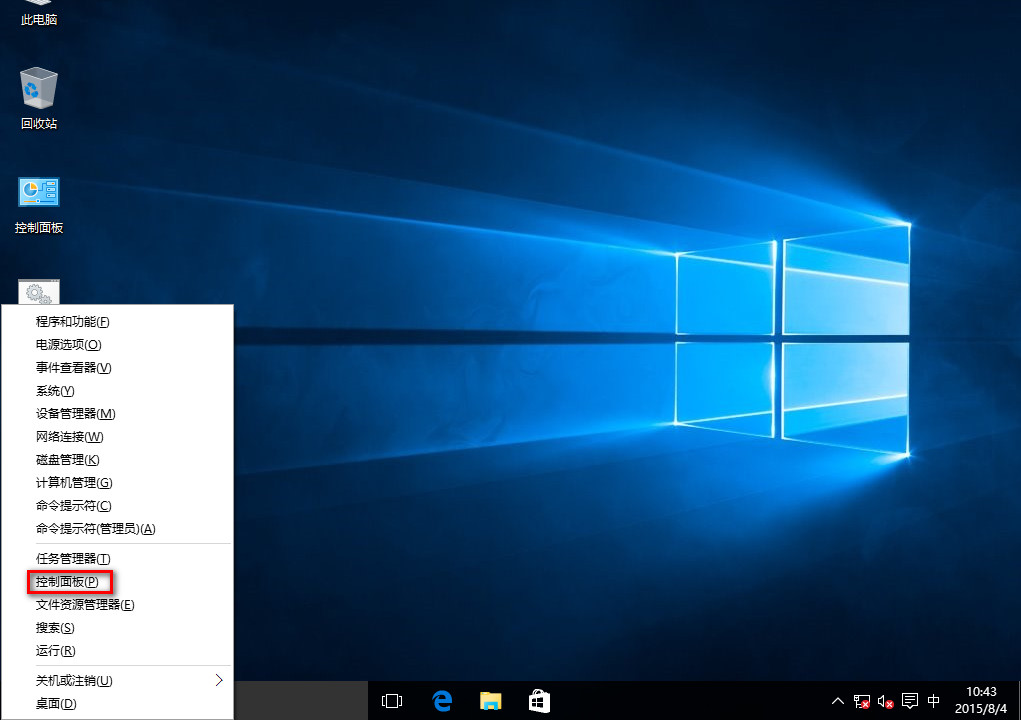Select the 控制面板 desktop shortcut icon

38,204
